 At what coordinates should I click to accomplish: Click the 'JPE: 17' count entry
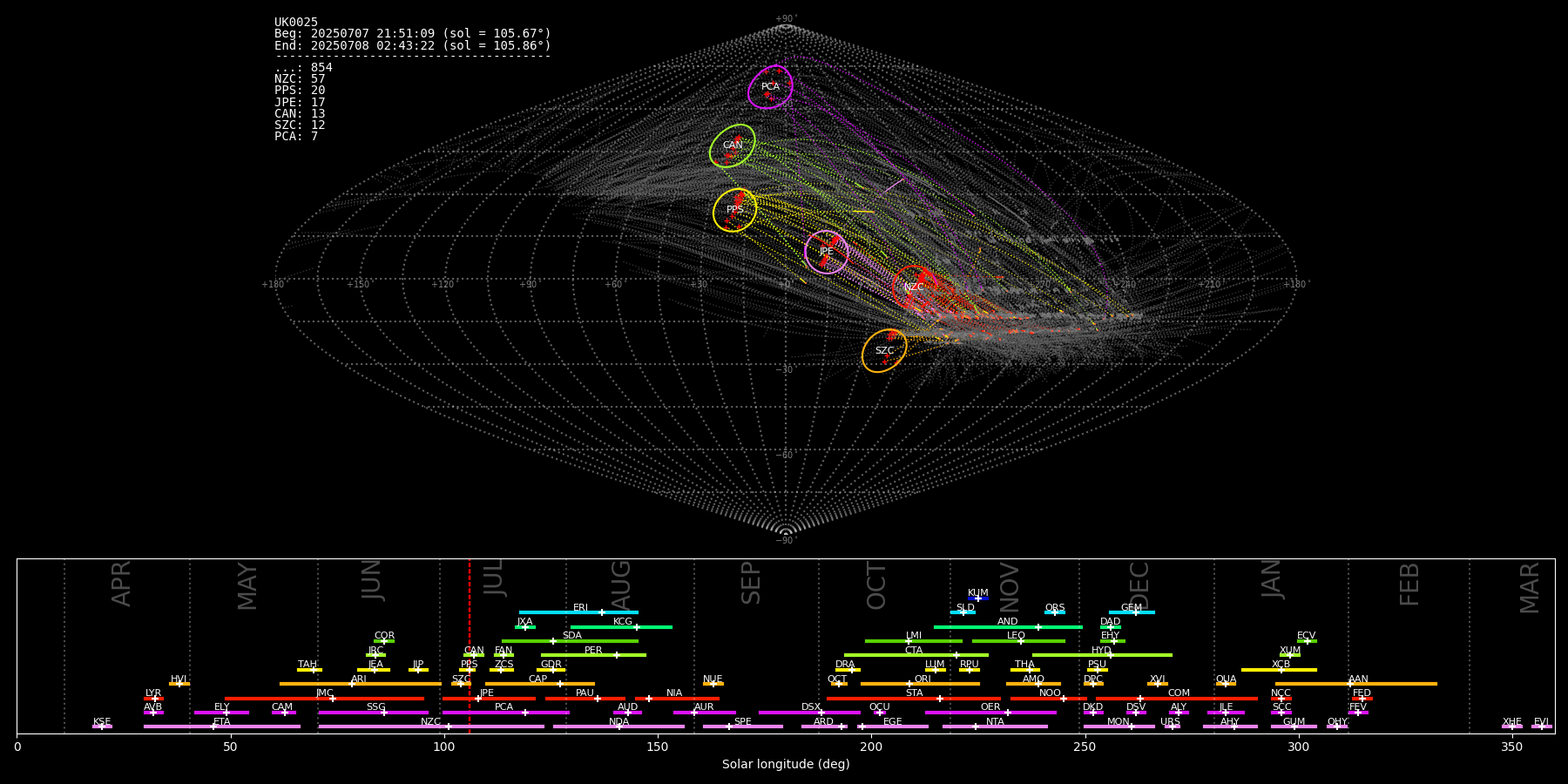300,103
